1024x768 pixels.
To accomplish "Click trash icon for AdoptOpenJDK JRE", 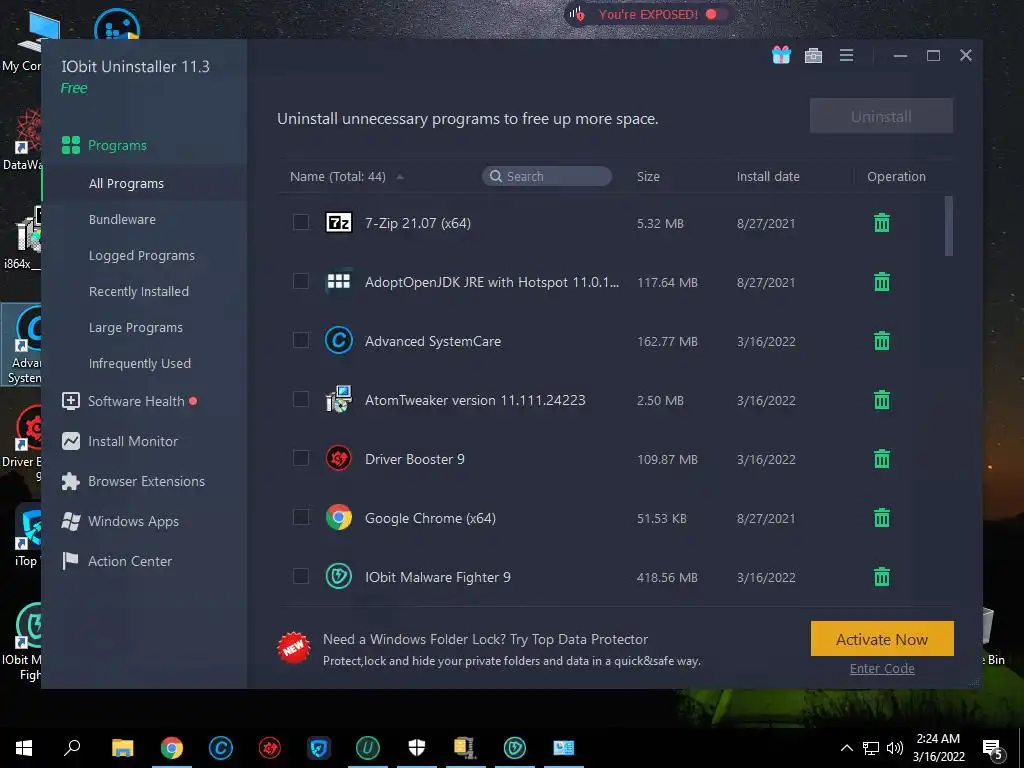I will 882,281.
